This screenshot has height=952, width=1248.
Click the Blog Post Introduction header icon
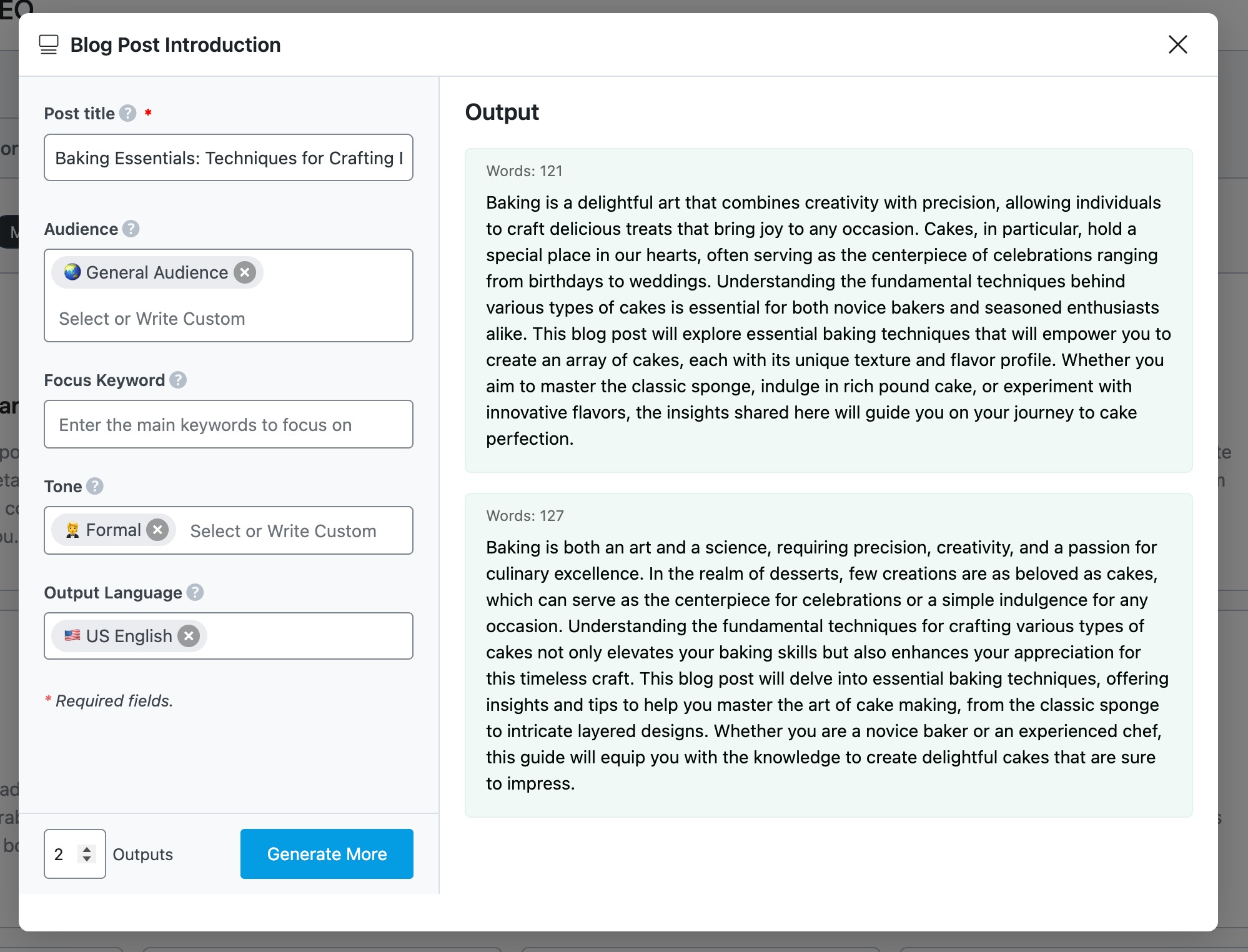(x=49, y=44)
